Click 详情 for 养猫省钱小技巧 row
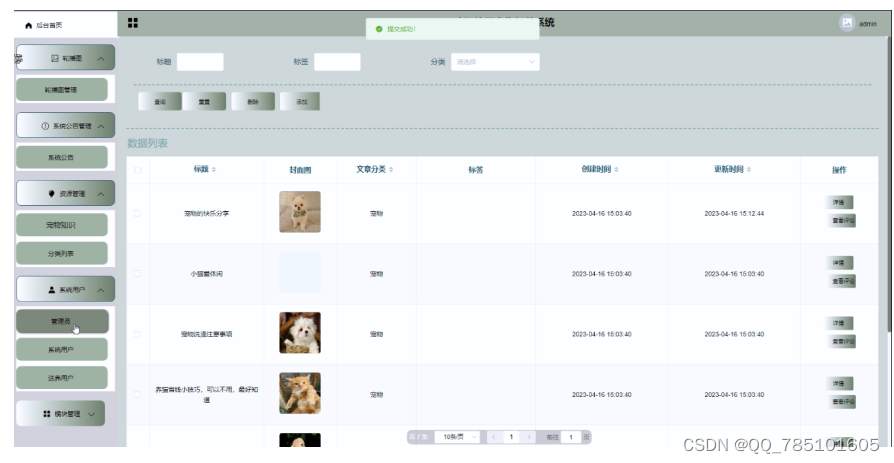The width and height of the screenshot is (894, 463). point(839,384)
